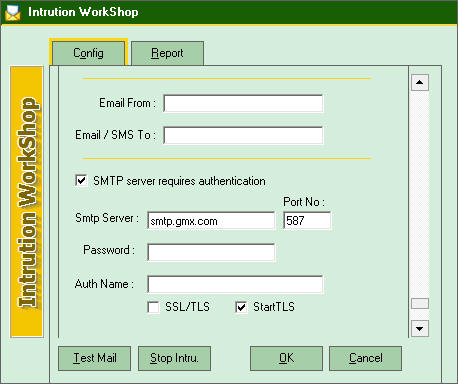Viewport: 458px width, 384px height.
Task: Click the vertical scrollbar thumb
Action: [x=420, y=304]
